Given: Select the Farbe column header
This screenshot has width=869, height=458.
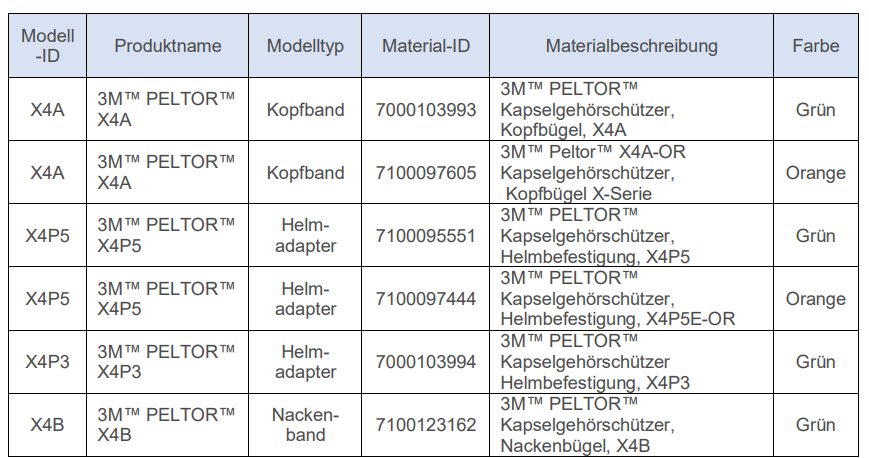Looking at the screenshot, I should click(x=815, y=46).
